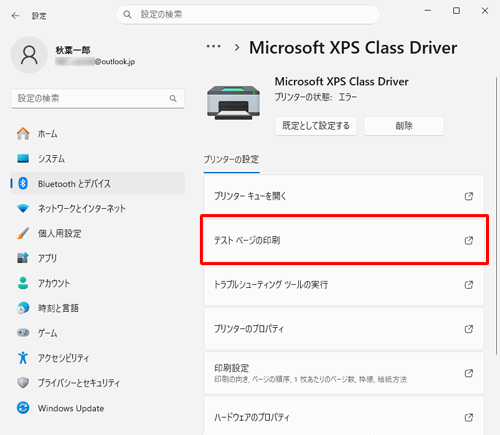500x435 pixels.
Task: Open ネットワークとインターネット settings
Action: pos(98,209)
